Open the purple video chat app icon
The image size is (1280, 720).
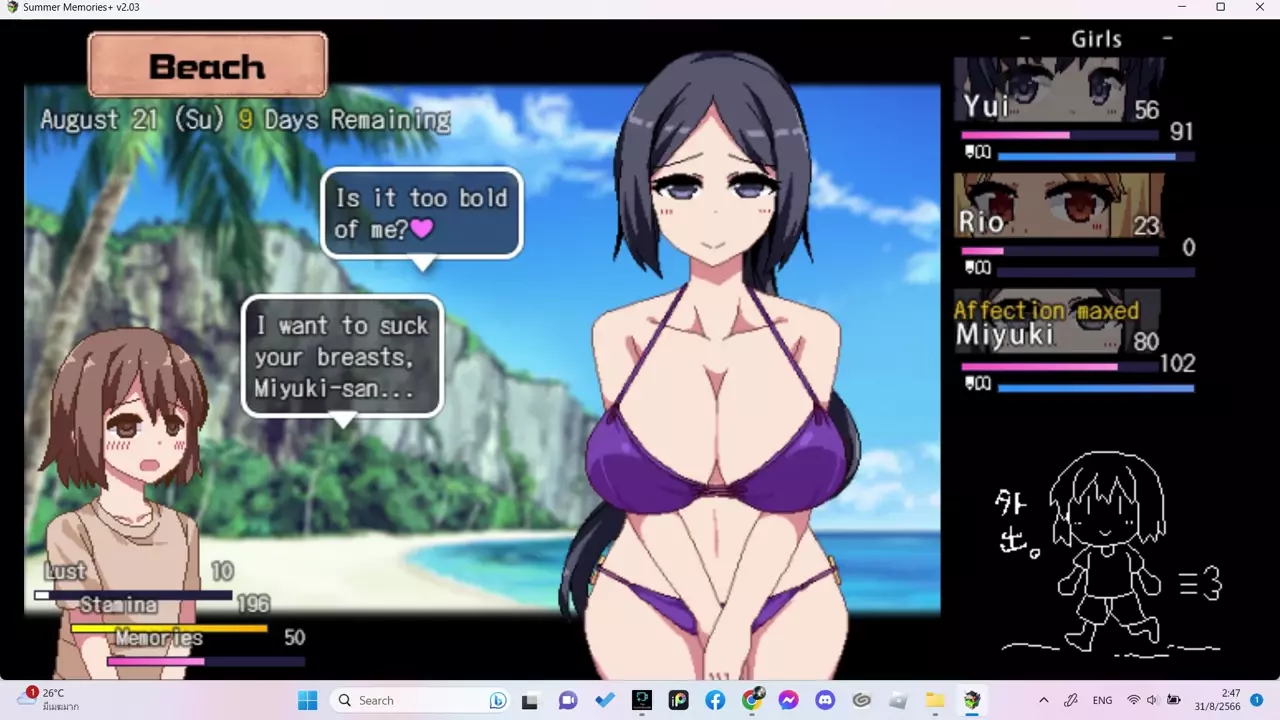click(568, 700)
